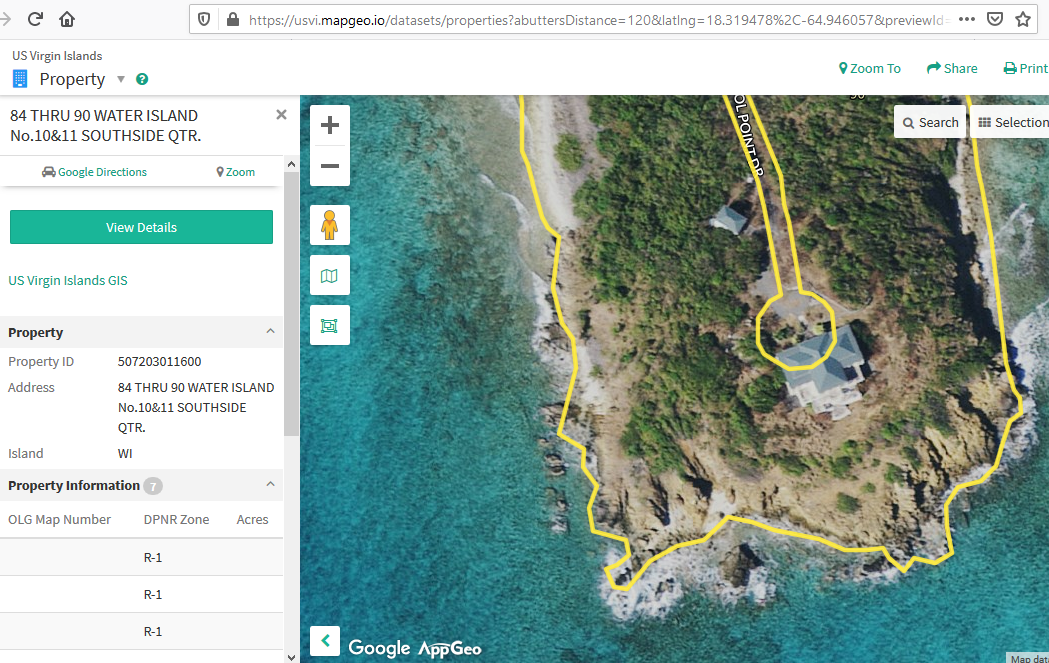View site security padlock information
This screenshot has width=1049, height=663.
(x=233, y=19)
